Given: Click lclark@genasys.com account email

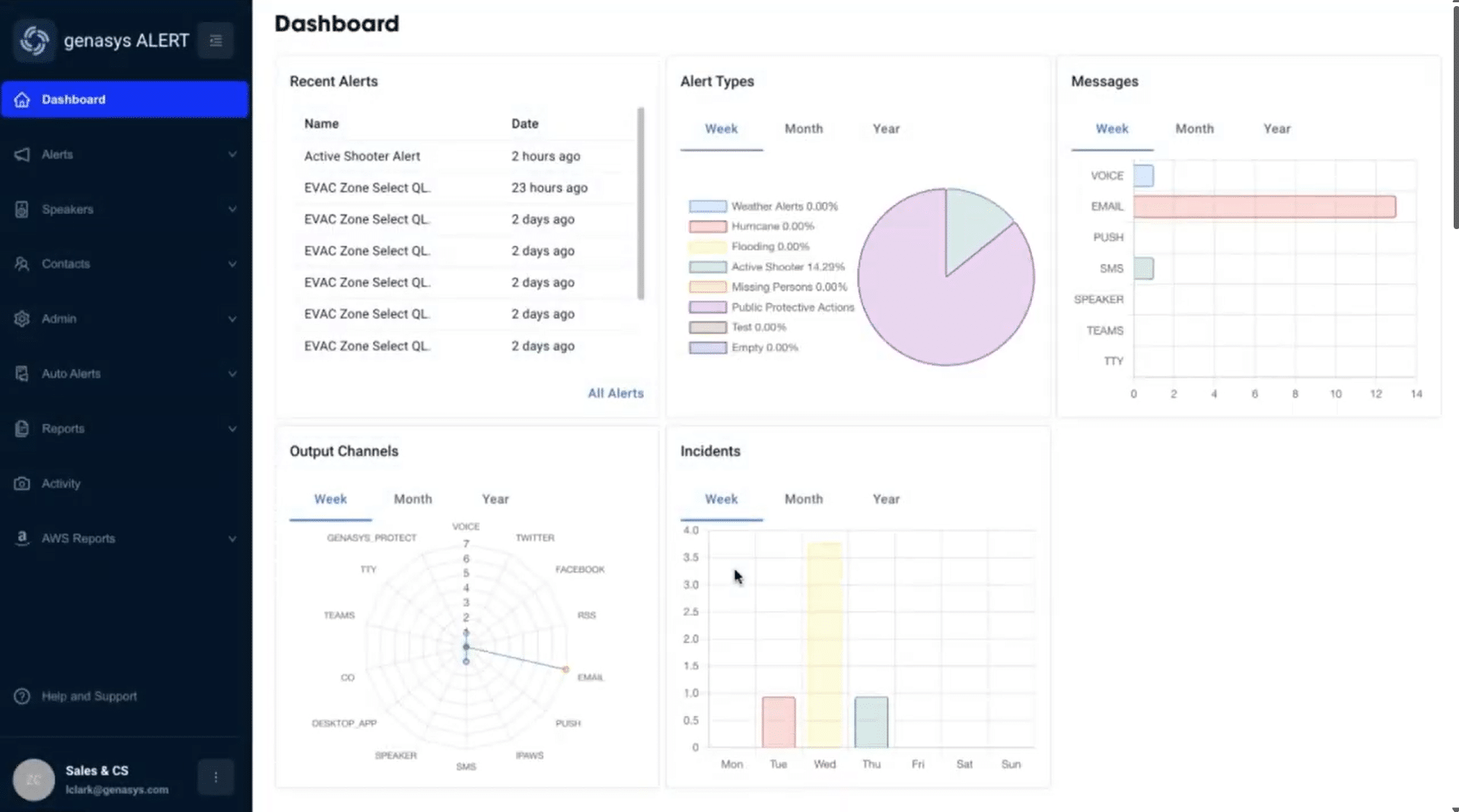Looking at the screenshot, I should pos(116,790).
